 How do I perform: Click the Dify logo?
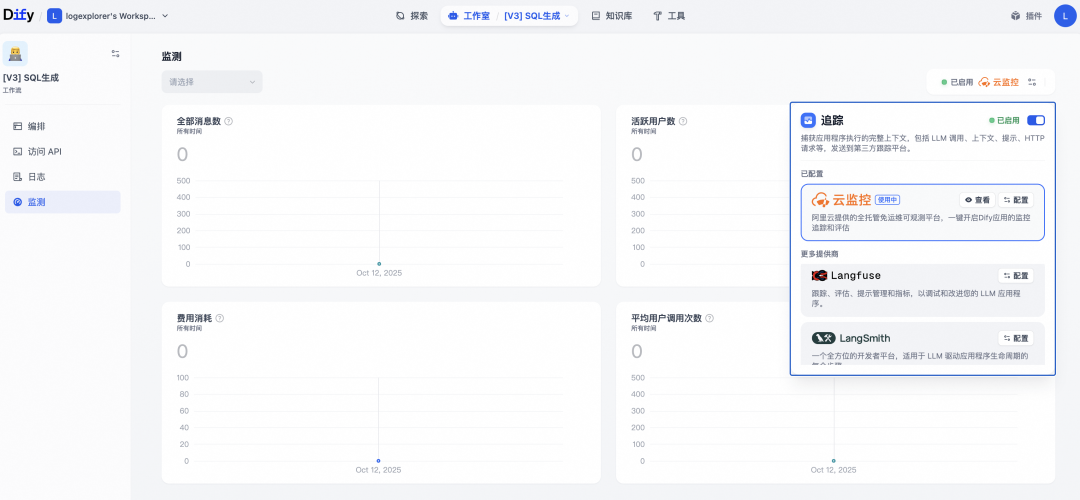point(18,16)
